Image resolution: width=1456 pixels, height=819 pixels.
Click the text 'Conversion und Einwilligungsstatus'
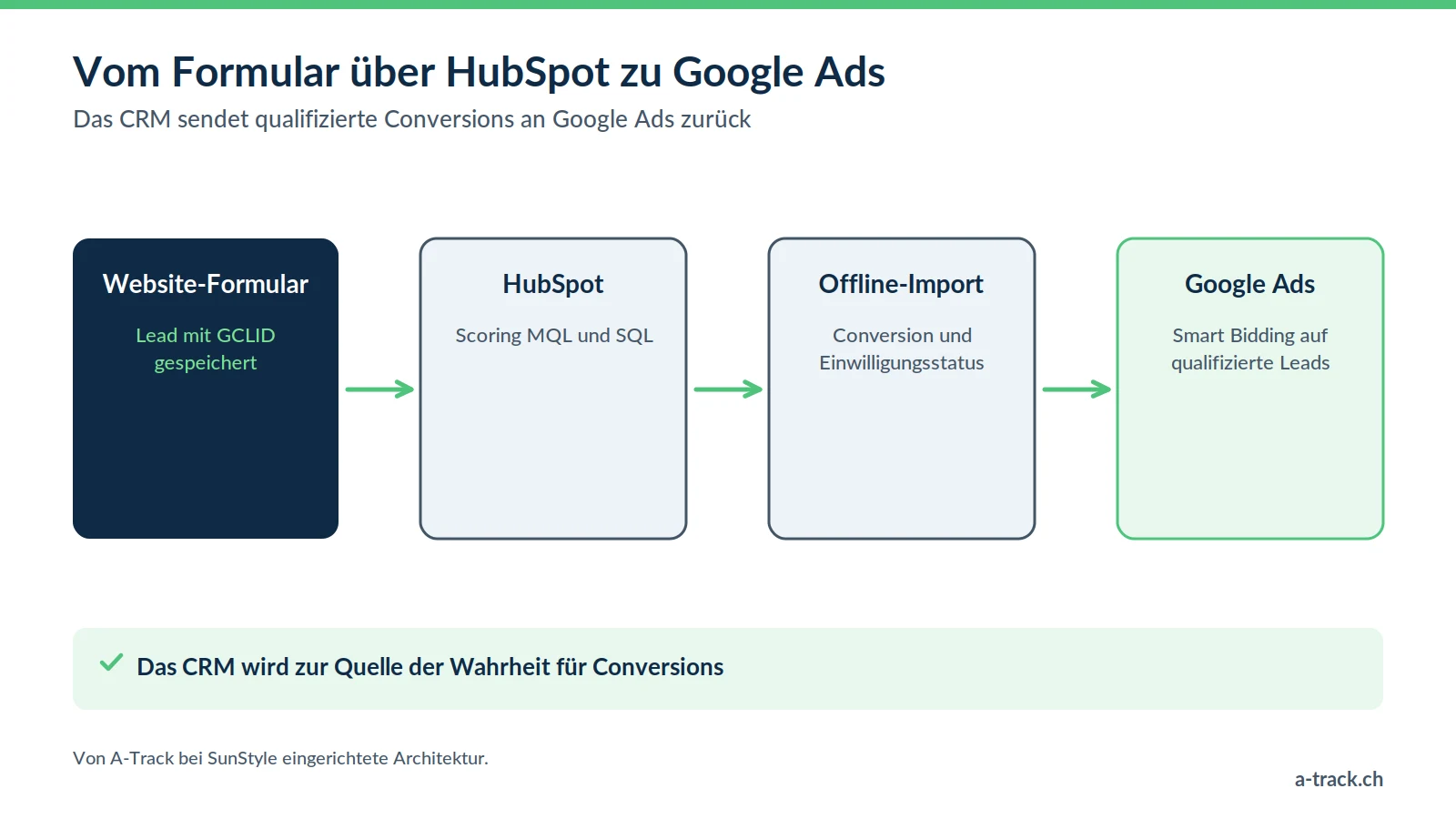[902, 349]
